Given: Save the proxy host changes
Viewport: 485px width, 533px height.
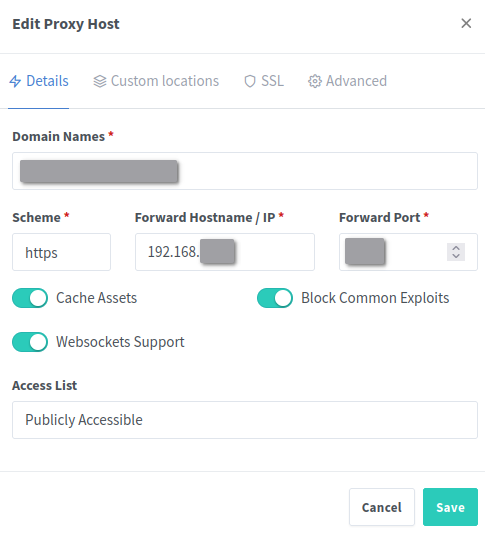Looking at the screenshot, I should [x=450, y=507].
